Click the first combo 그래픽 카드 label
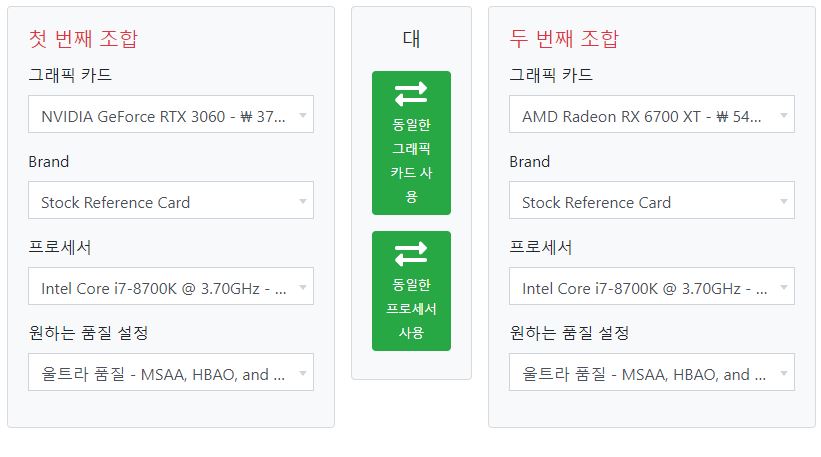 coord(70,75)
